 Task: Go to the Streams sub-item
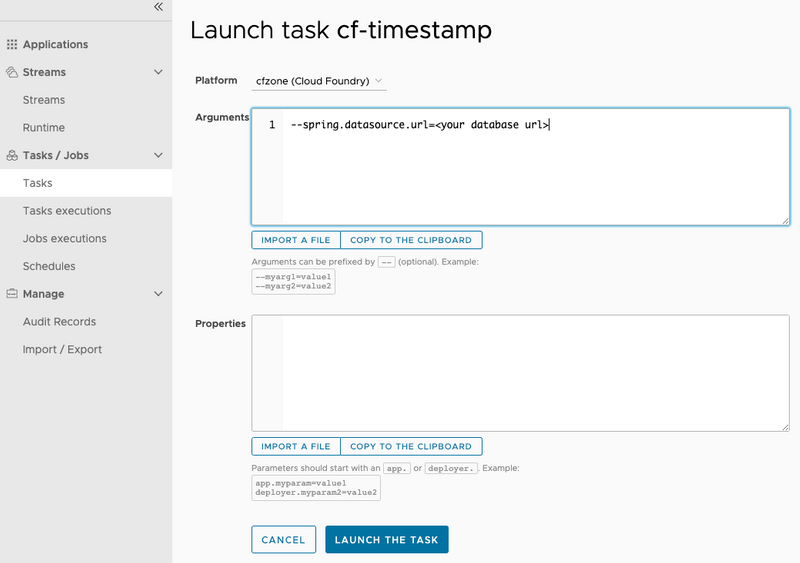tap(44, 100)
